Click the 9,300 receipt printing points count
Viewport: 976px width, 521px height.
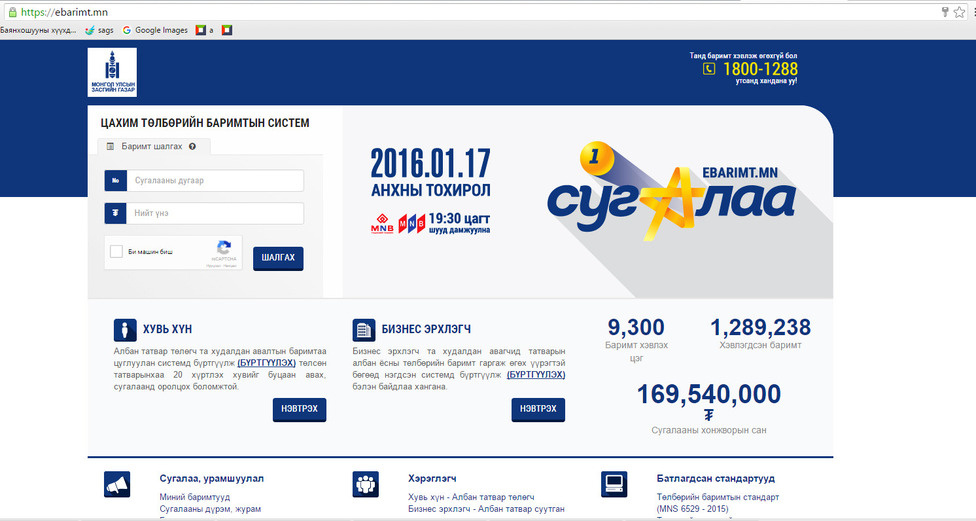[x=636, y=327]
